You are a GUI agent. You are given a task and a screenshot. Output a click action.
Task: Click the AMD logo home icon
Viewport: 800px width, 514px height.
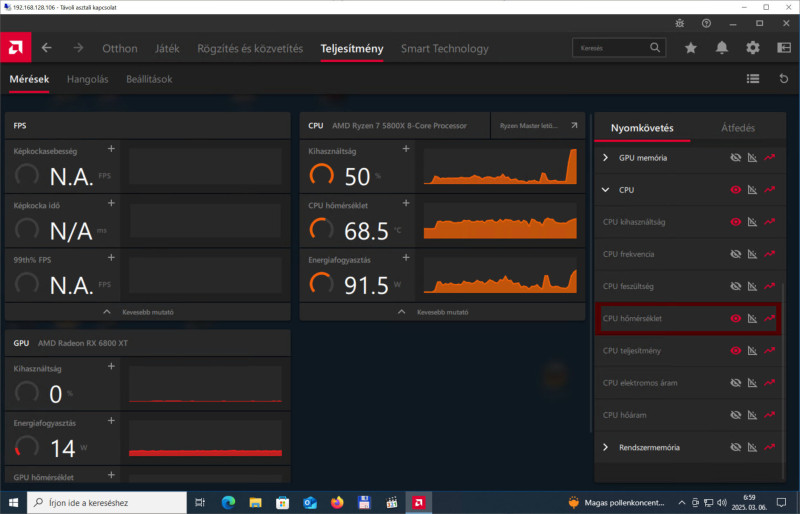pos(15,47)
